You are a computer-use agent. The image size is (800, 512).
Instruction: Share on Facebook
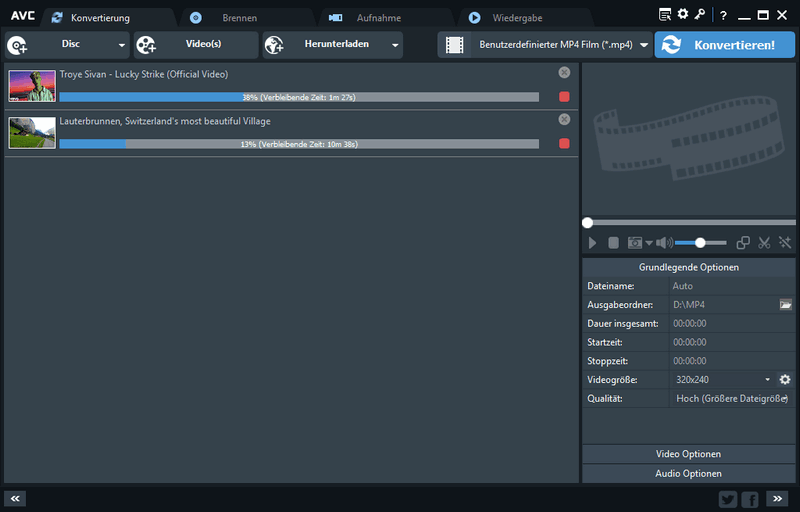750,499
